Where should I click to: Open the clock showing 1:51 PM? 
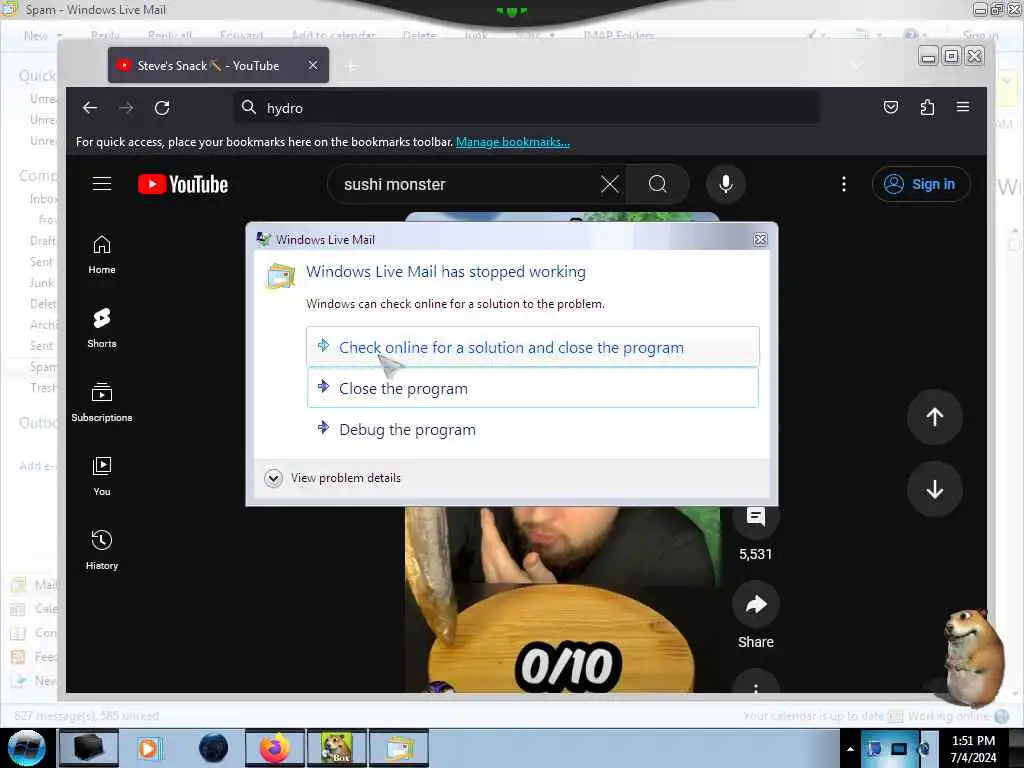tap(973, 748)
